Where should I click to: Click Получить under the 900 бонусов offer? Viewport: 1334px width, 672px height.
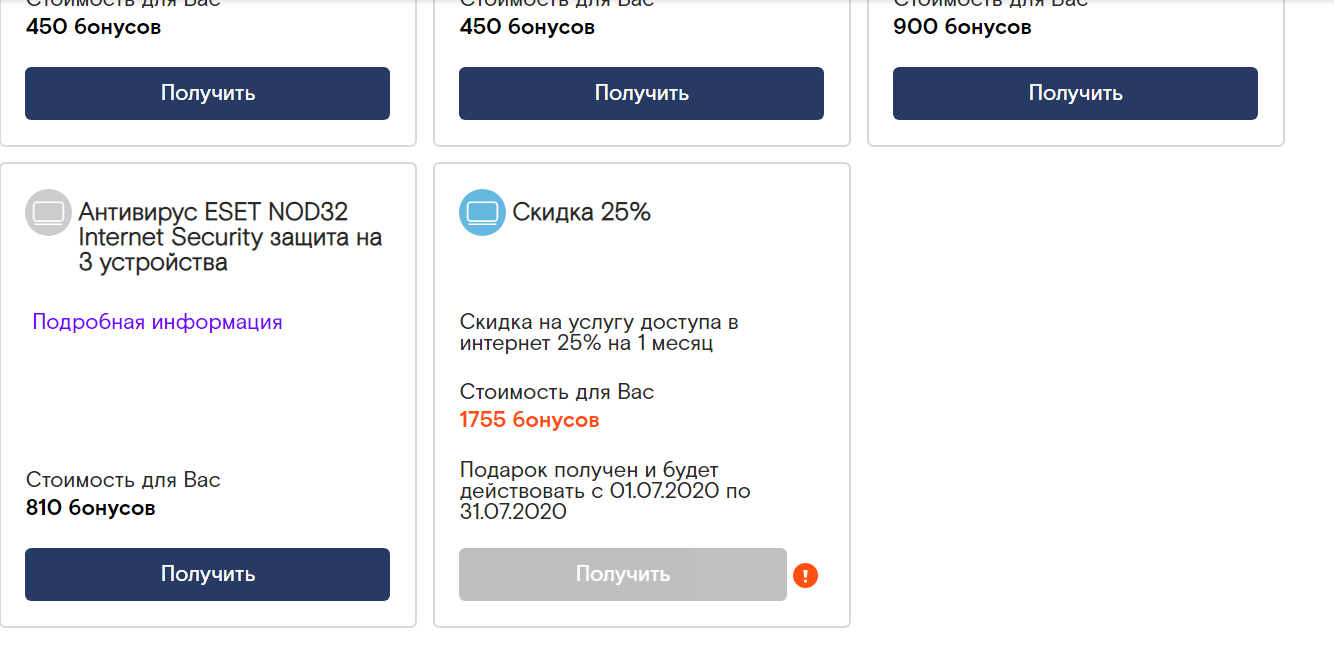1075,93
